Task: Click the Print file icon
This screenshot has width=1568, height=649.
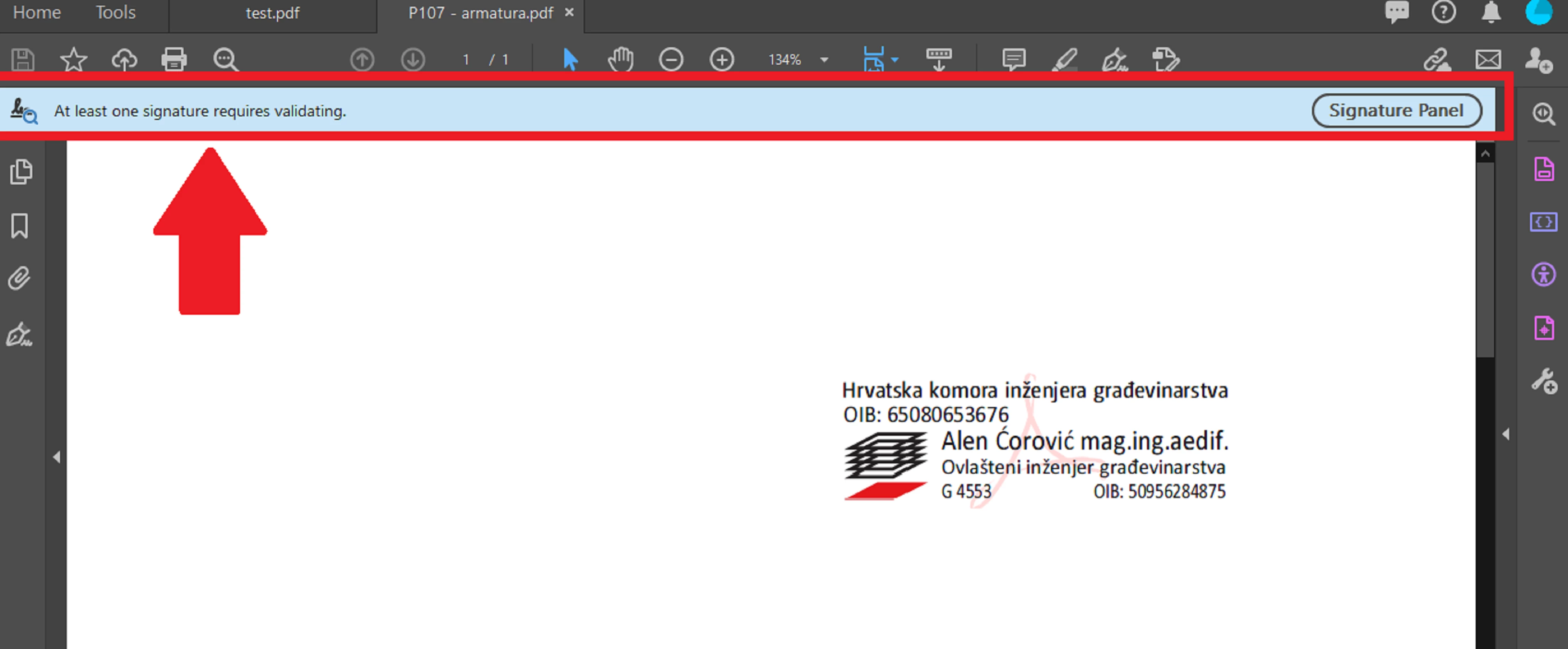Action: click(x=174, y=60)
